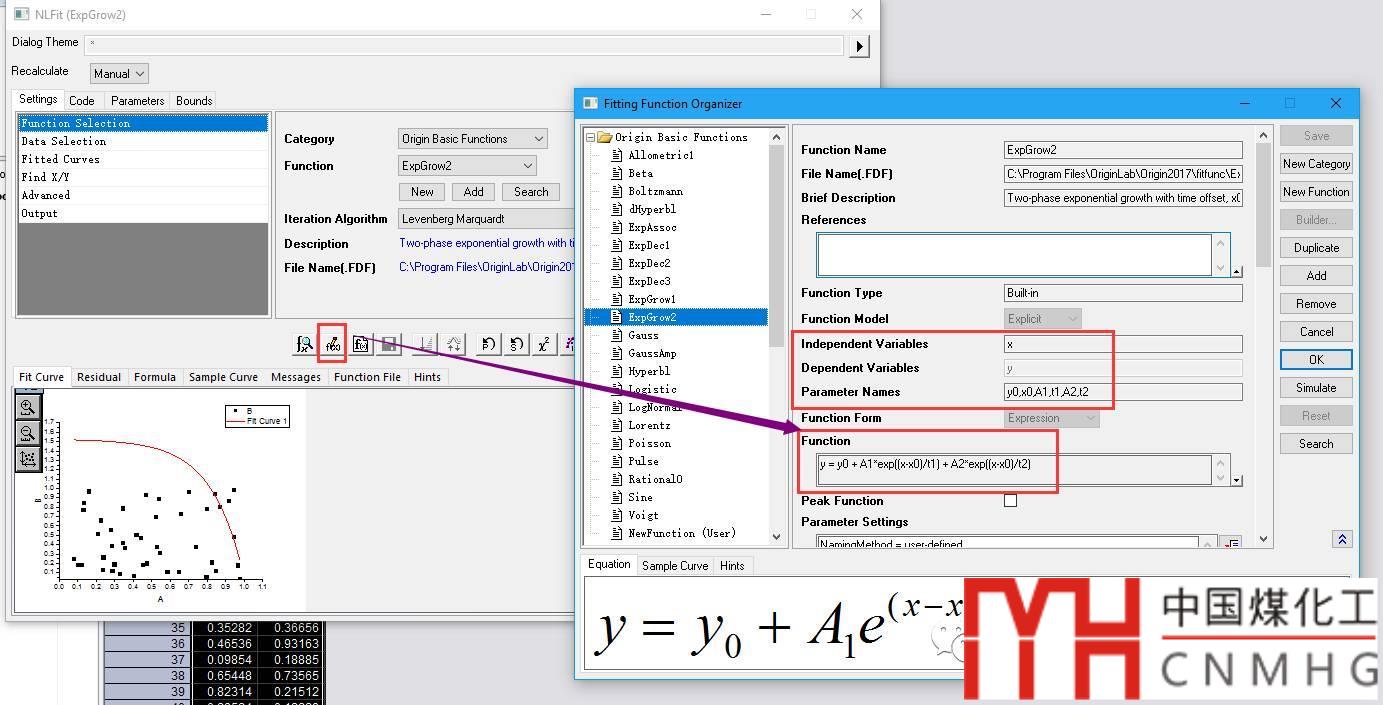
Task: Open the Sample Curve tab in NLFit
Action: pyautogui.click(x=223, y=377)
